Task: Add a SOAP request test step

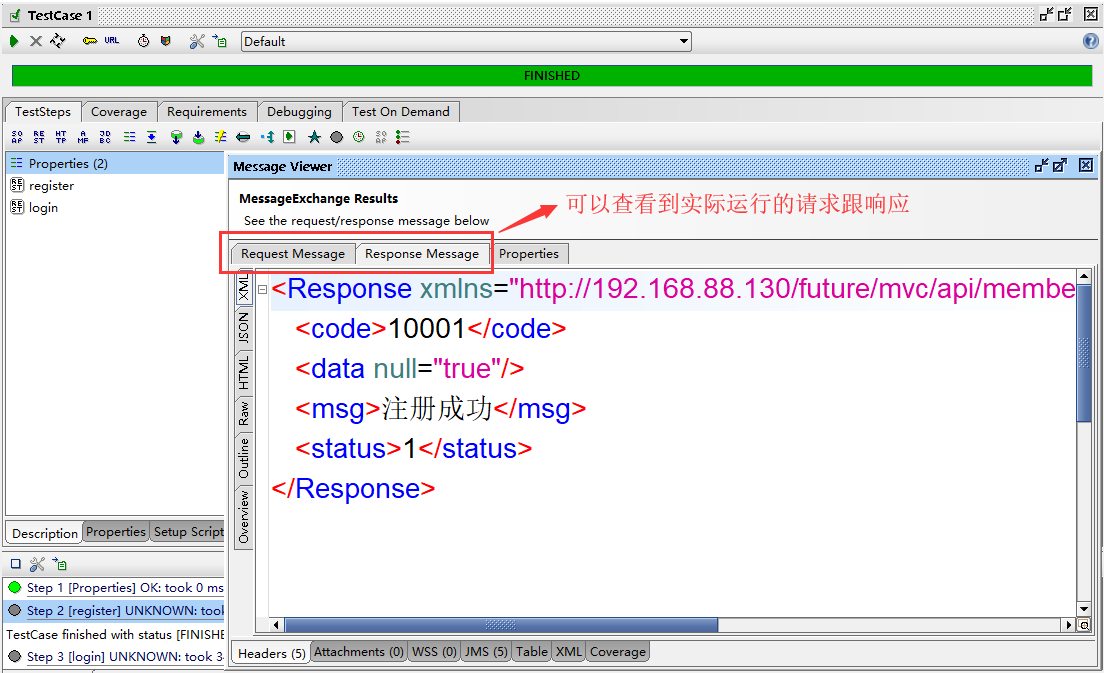Action: [x=17, y=137]
